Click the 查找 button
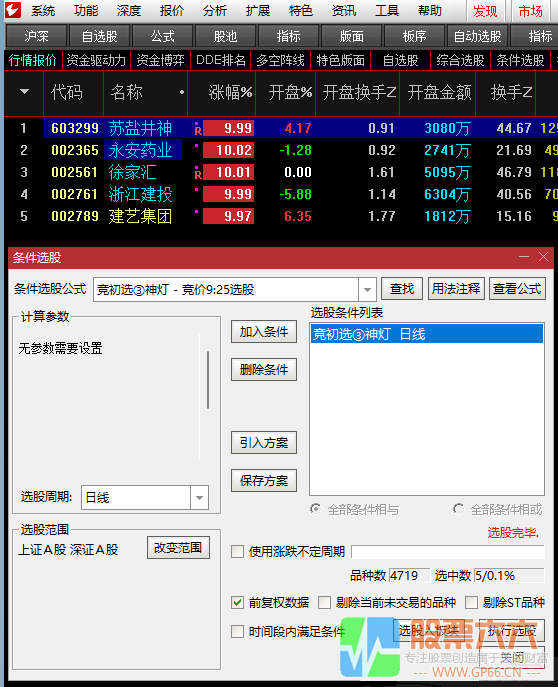The image size is (558, 687). [402, 289]
